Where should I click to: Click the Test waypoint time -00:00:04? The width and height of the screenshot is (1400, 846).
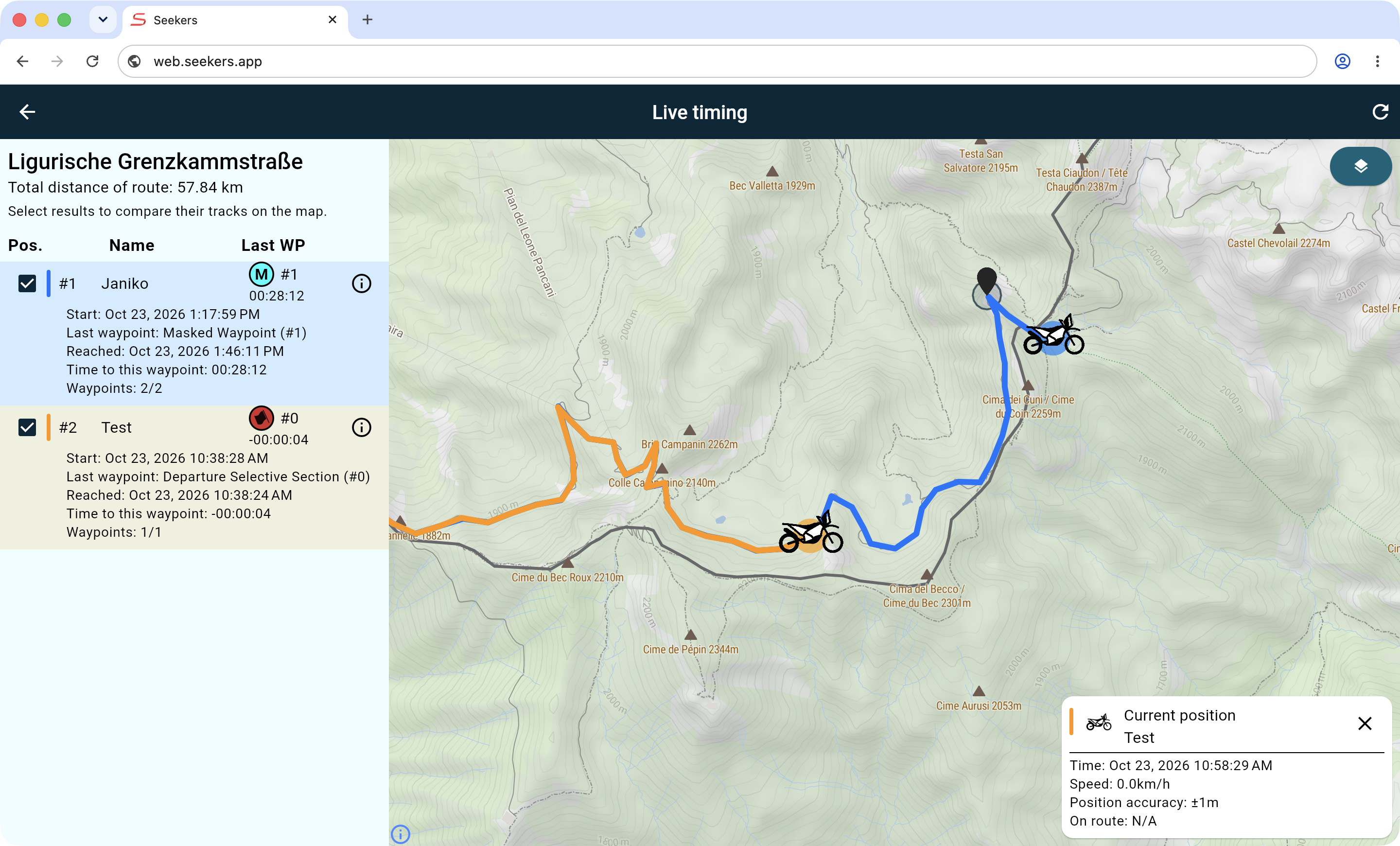[x=279, y=440]
